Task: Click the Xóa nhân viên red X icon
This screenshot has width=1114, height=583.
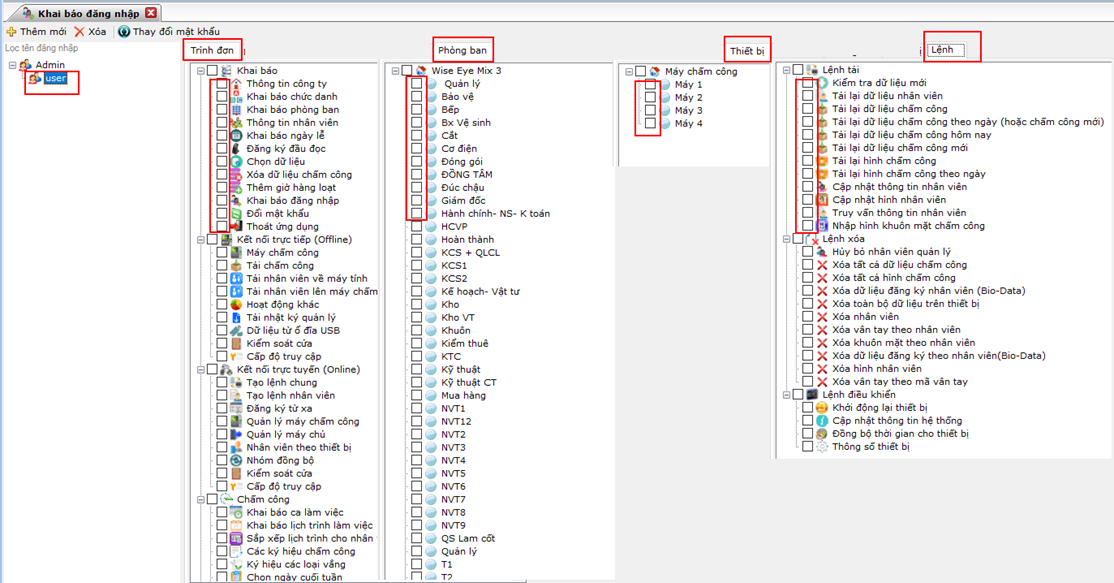Action: [822, 317]
